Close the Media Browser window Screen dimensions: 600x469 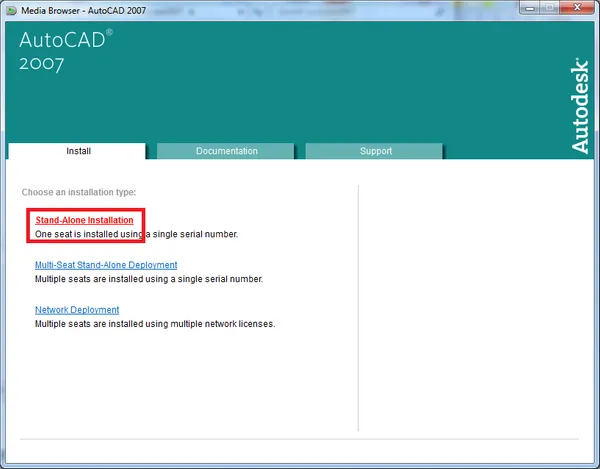[x=576, y=9]
